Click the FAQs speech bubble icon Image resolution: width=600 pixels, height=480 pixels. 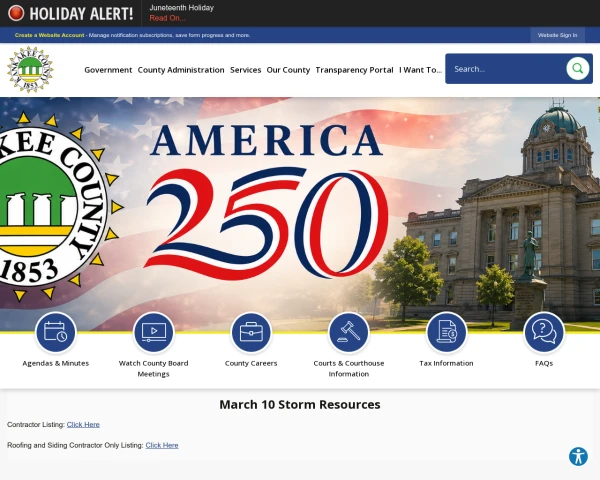tap(544, 332)
